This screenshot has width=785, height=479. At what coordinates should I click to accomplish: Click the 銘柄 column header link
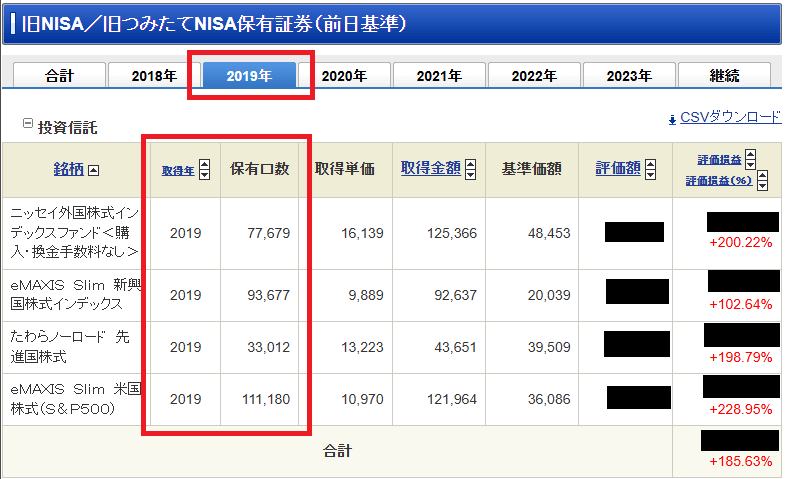click(x=68, y=169)
